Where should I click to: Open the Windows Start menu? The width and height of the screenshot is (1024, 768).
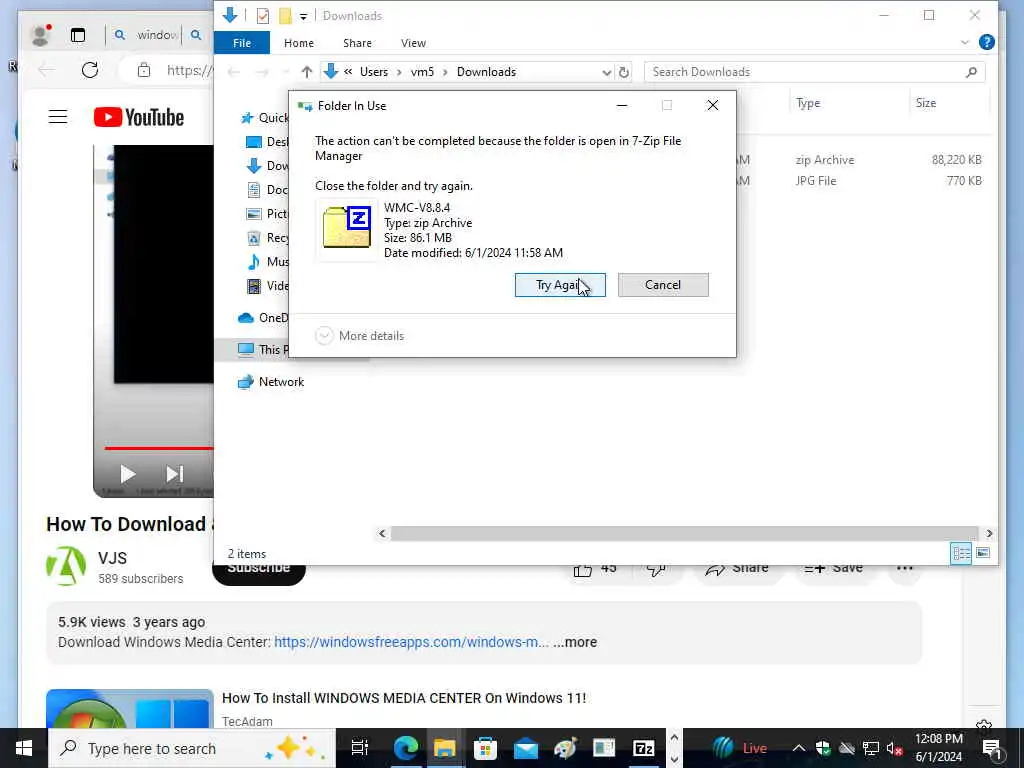click(x=24, y=748)
